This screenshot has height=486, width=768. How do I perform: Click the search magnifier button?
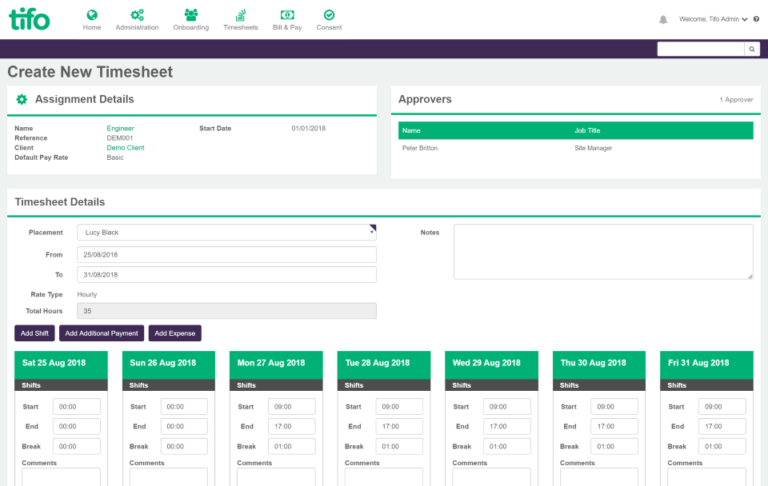[752, 48]
